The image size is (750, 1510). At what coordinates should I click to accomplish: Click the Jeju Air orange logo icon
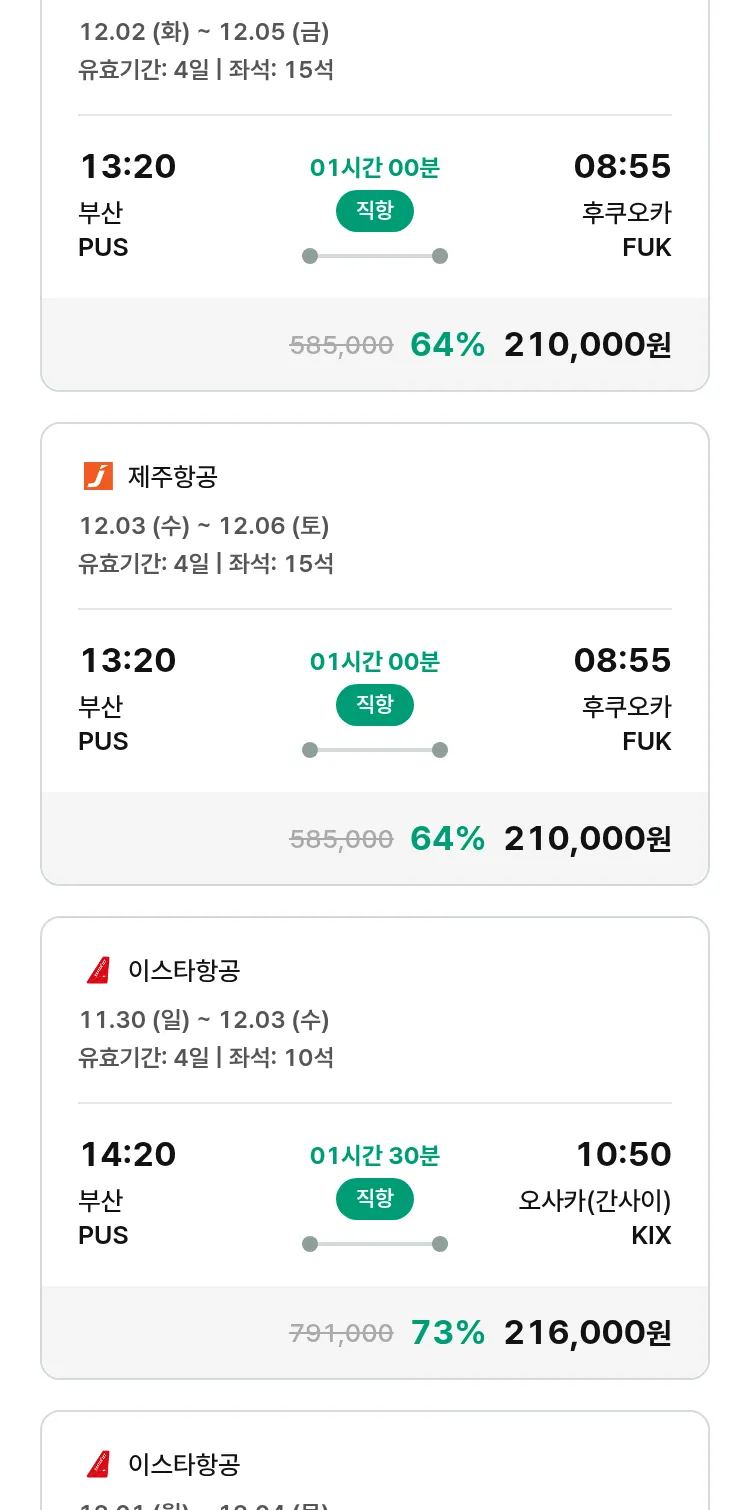click(x=98, y=476)
